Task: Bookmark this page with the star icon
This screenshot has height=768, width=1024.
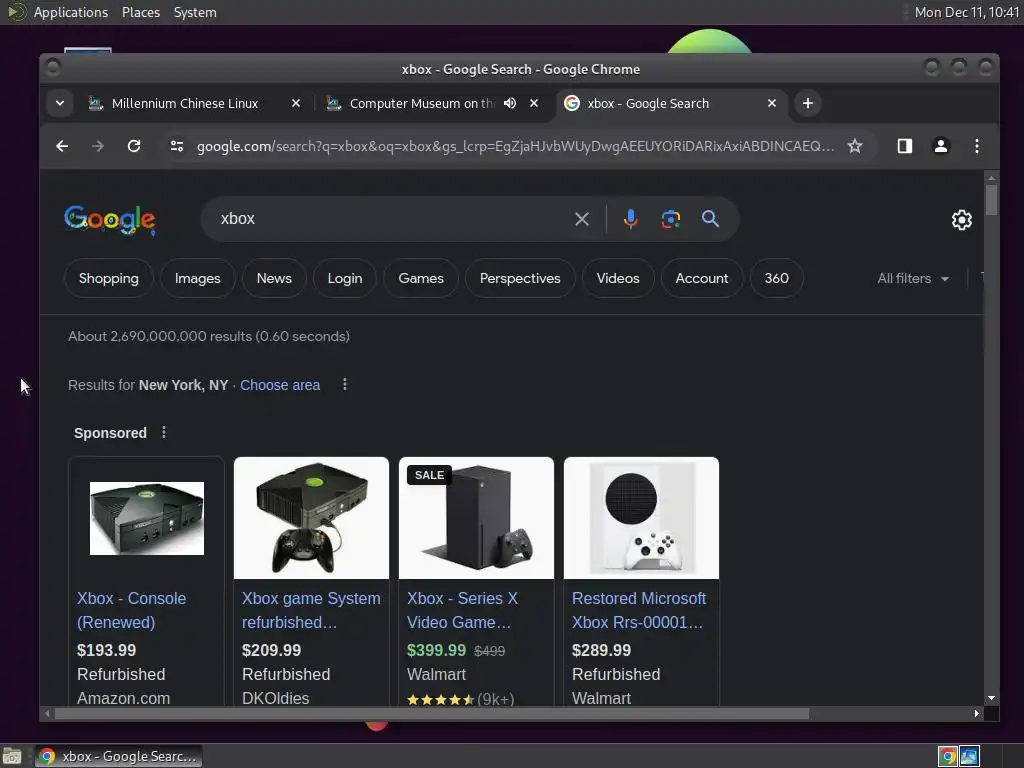Action: pos(855,146)
